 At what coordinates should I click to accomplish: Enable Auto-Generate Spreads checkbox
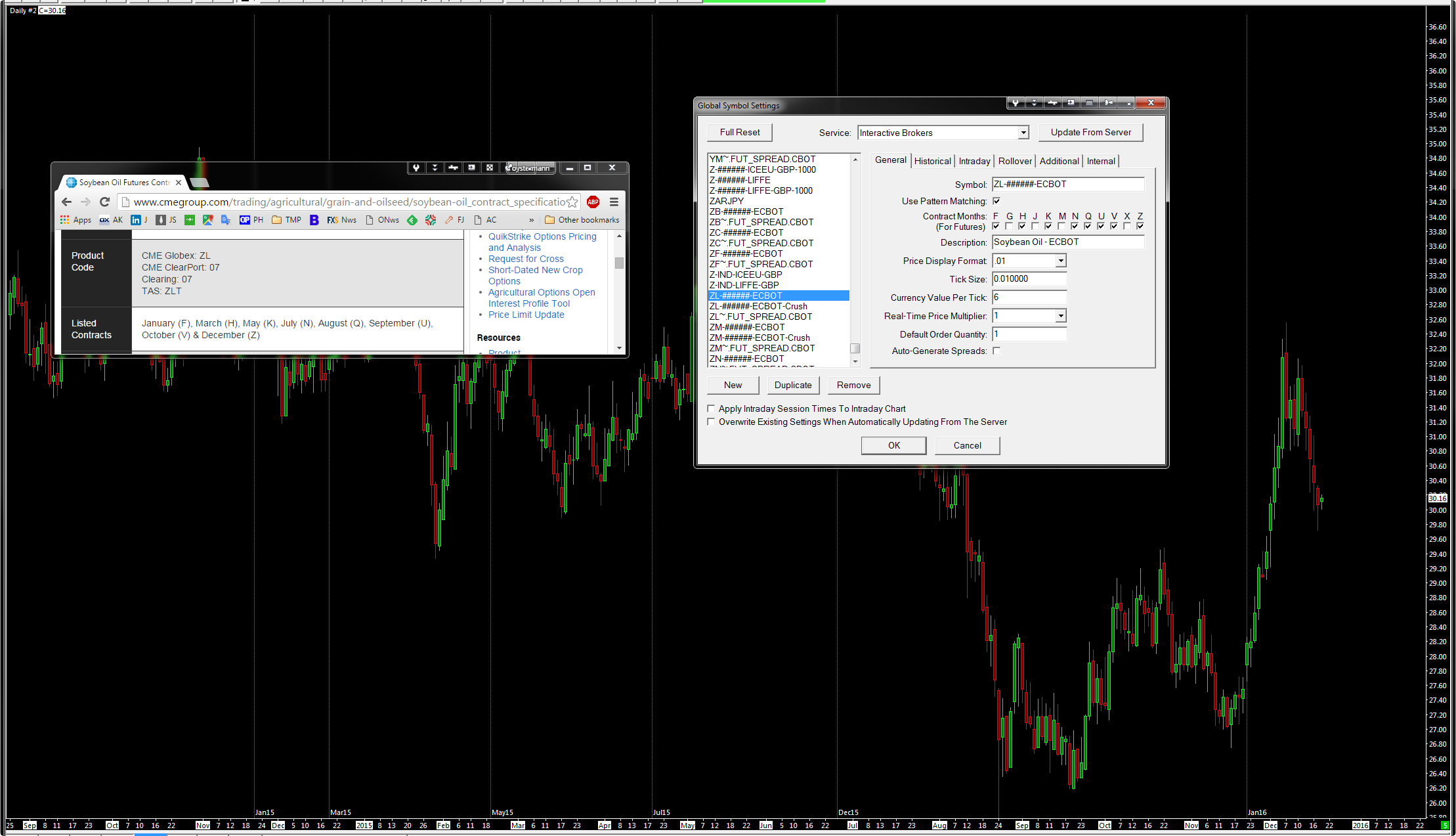click(x=996, y=351)
